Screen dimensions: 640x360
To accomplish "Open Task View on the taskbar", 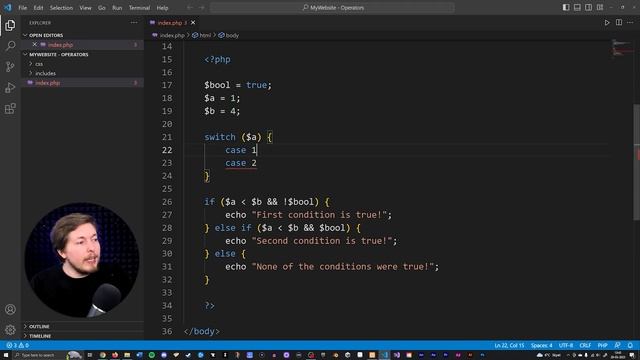I will [x=90, y=355].
